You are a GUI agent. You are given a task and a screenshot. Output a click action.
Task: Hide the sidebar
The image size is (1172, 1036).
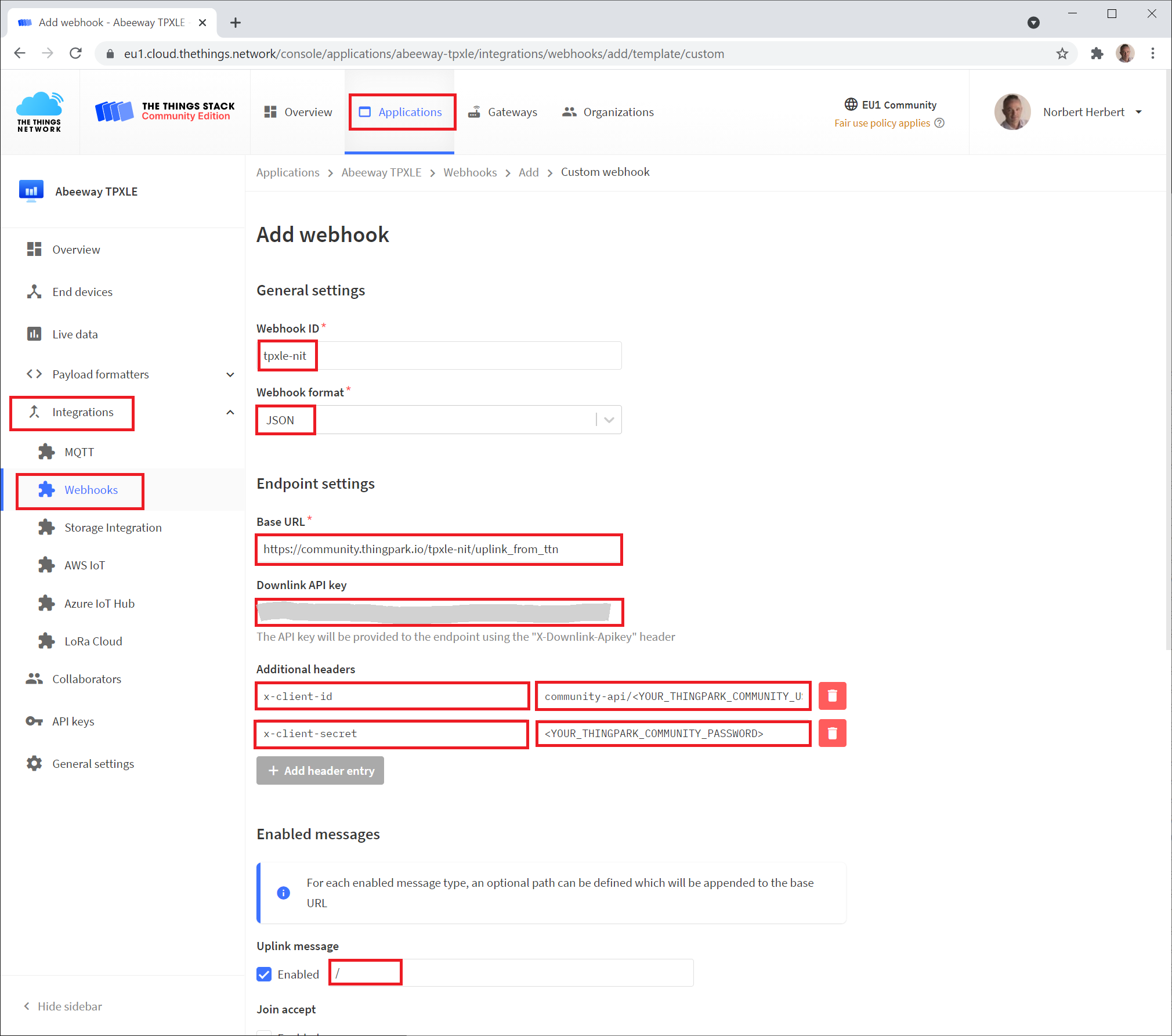point(63,1006)
